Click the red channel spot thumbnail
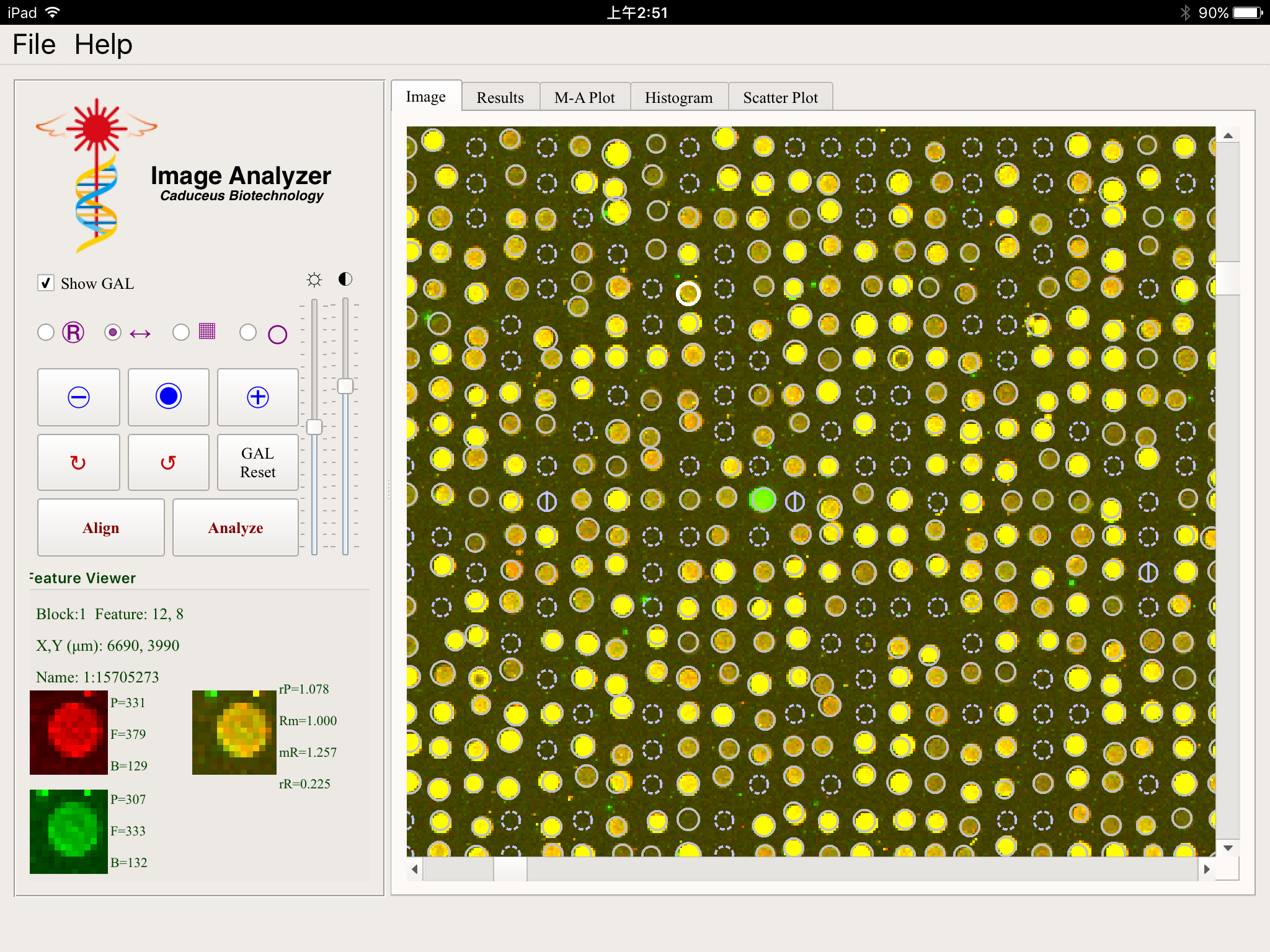This screenshot has height=952, width=1270. pos(69,733)
